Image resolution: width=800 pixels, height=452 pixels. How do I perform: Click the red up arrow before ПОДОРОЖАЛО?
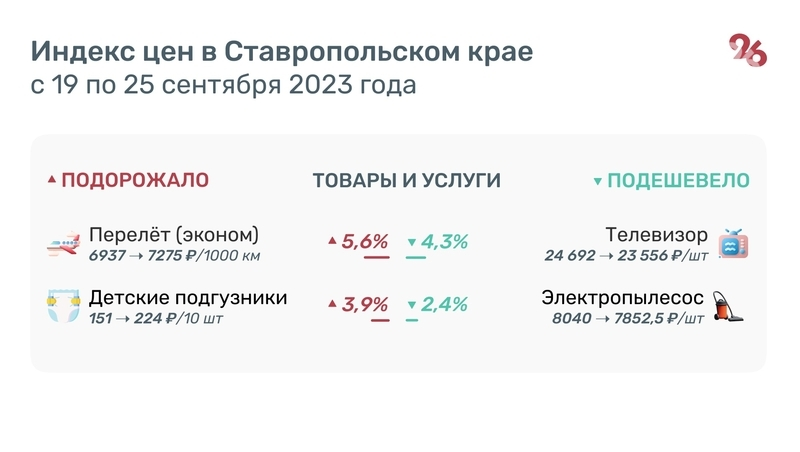(x=52, y=181)
